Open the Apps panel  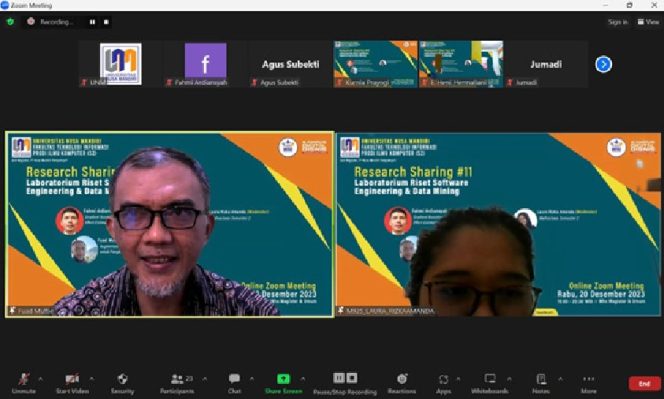pos(443,383)
